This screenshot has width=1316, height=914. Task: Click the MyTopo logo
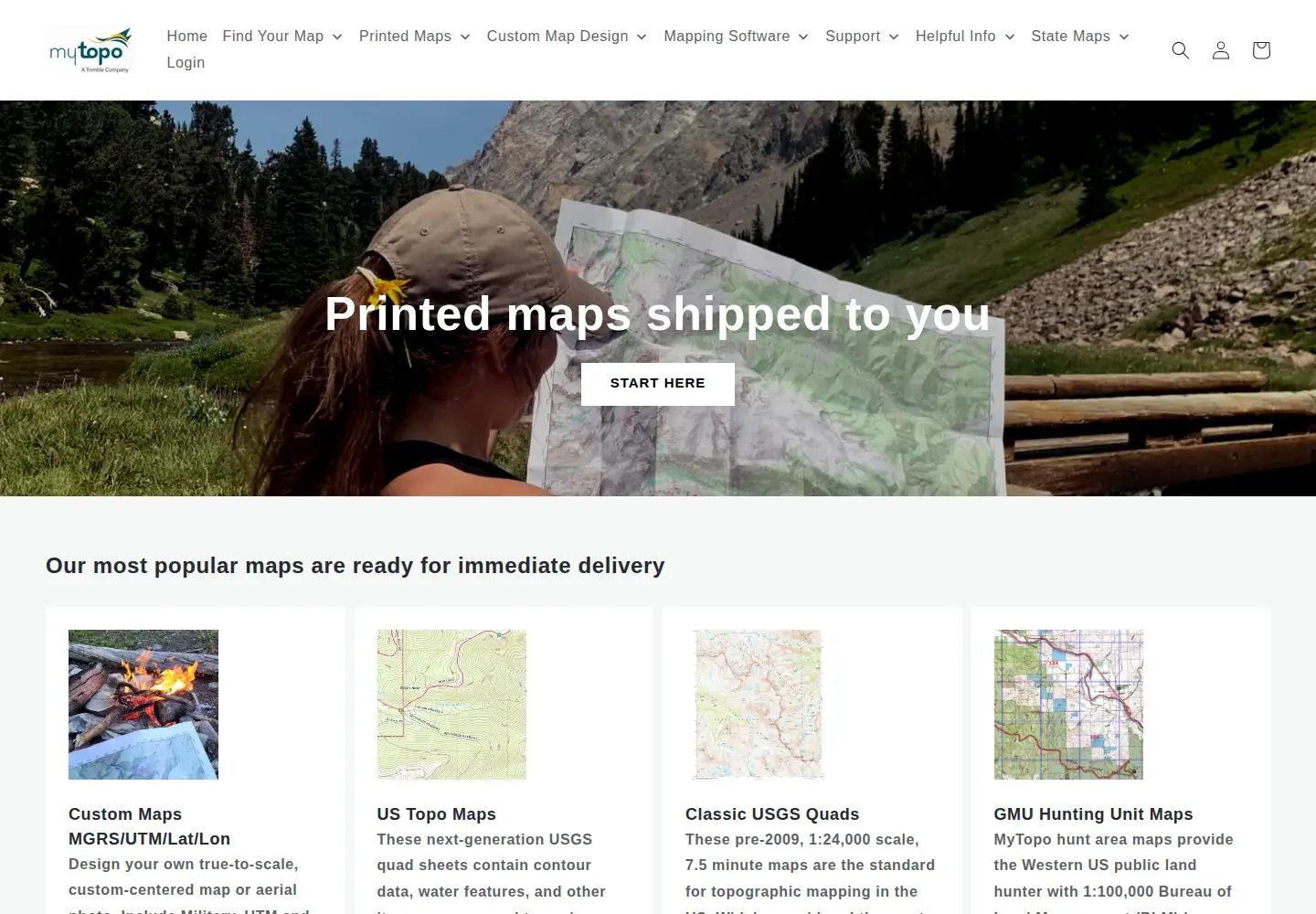click(90, 50)
